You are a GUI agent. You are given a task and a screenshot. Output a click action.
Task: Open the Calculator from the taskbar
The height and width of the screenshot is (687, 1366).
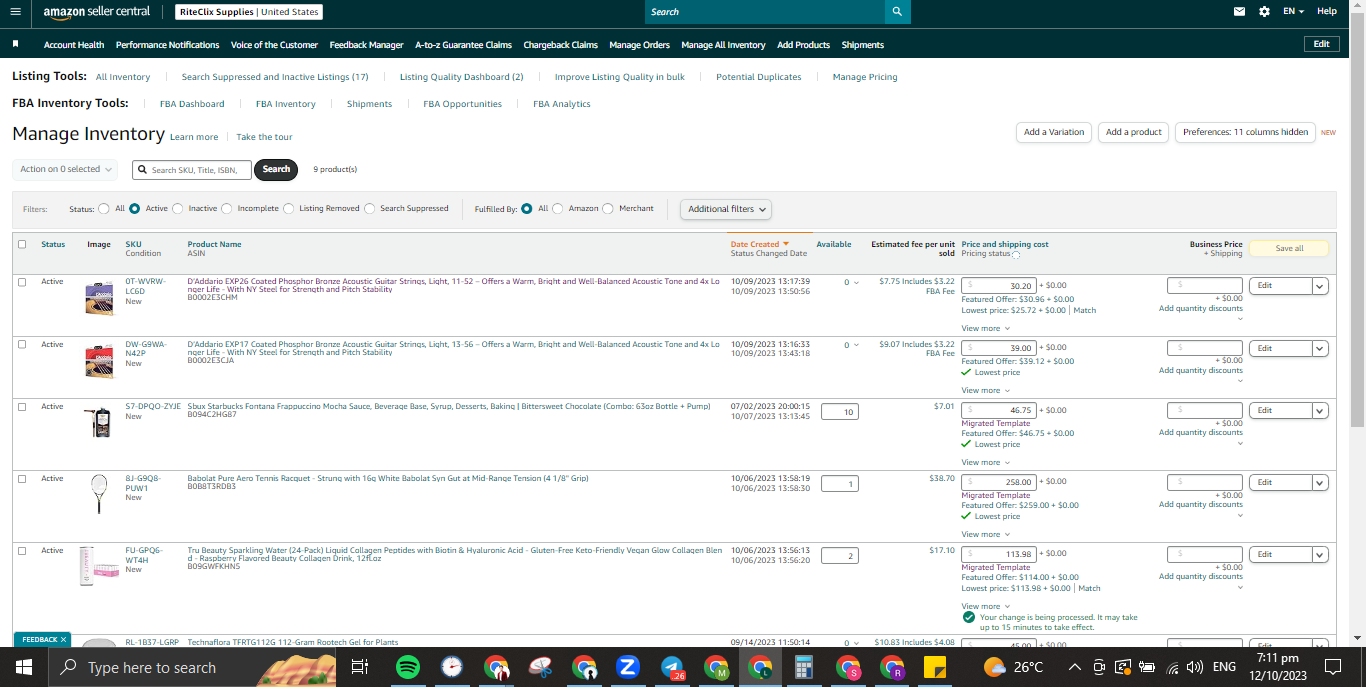(x=804, y=667)
